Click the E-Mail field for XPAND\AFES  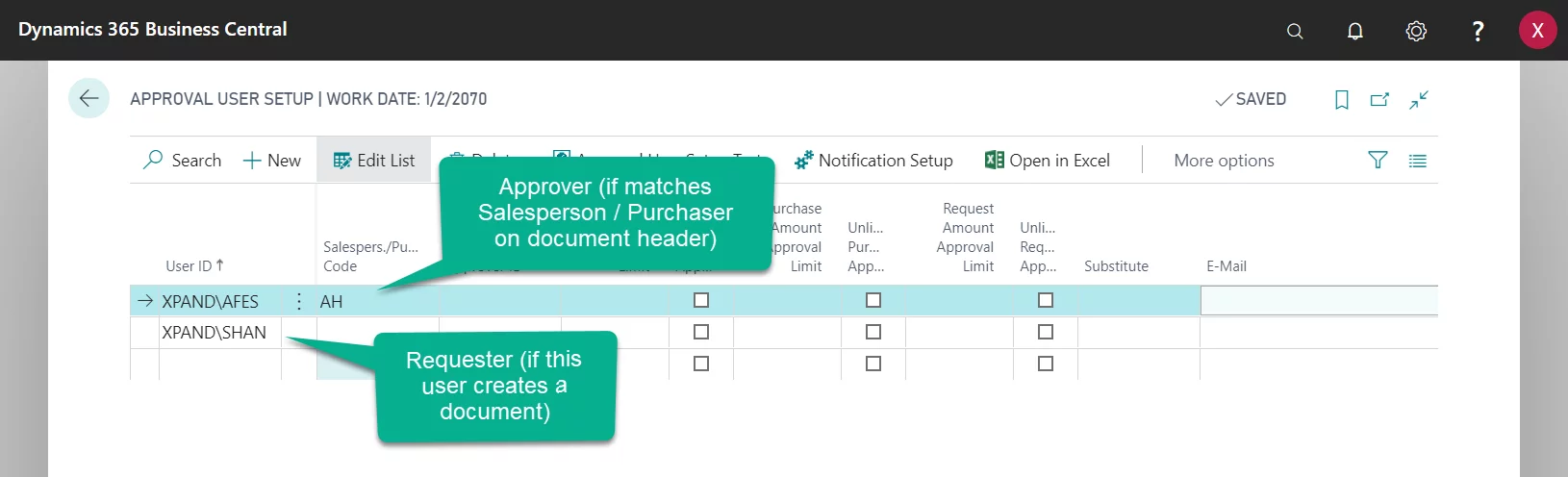pos(1318,302)
